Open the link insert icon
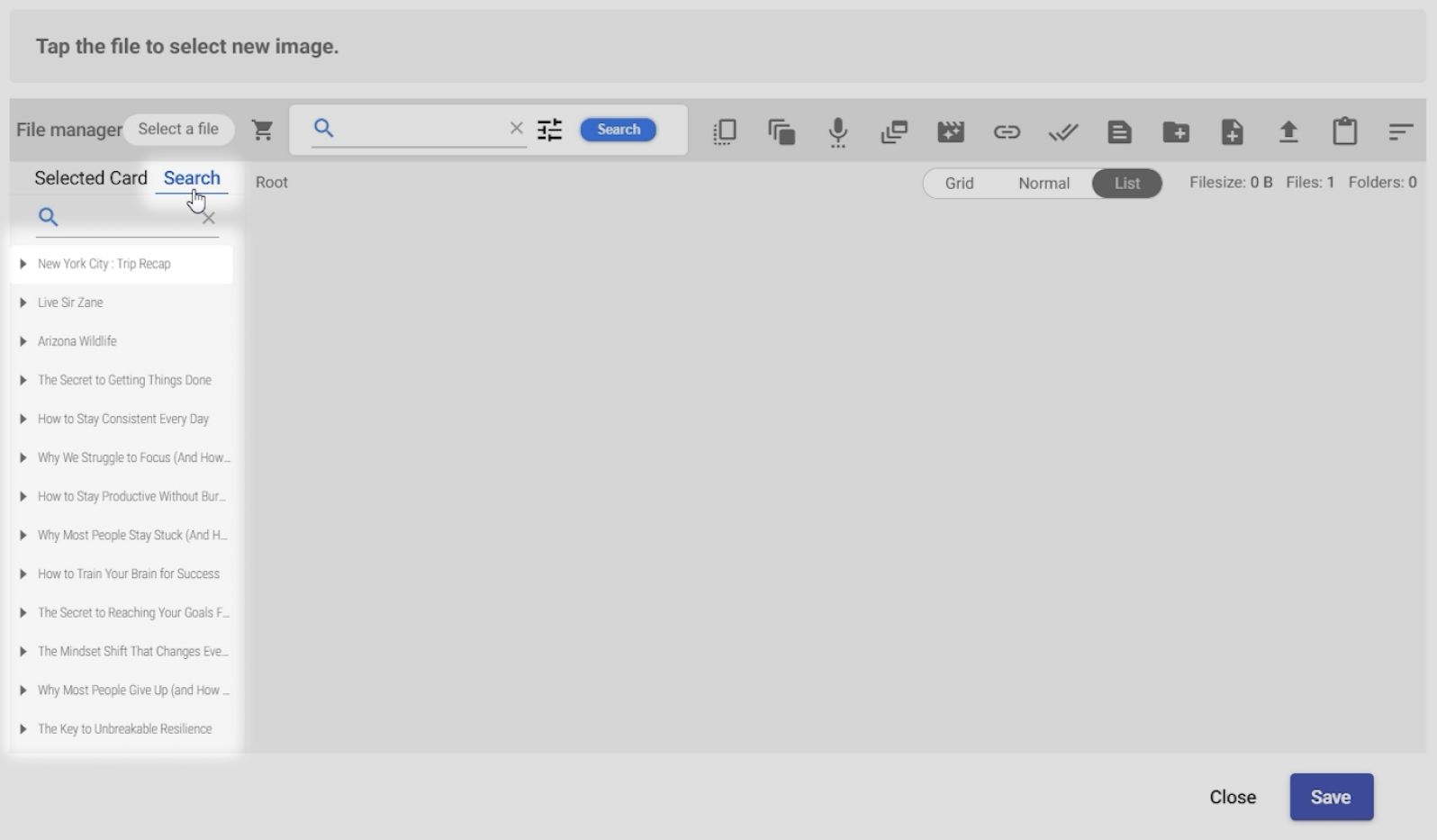The image size is (1437, 840). (x=1007, y=132)
